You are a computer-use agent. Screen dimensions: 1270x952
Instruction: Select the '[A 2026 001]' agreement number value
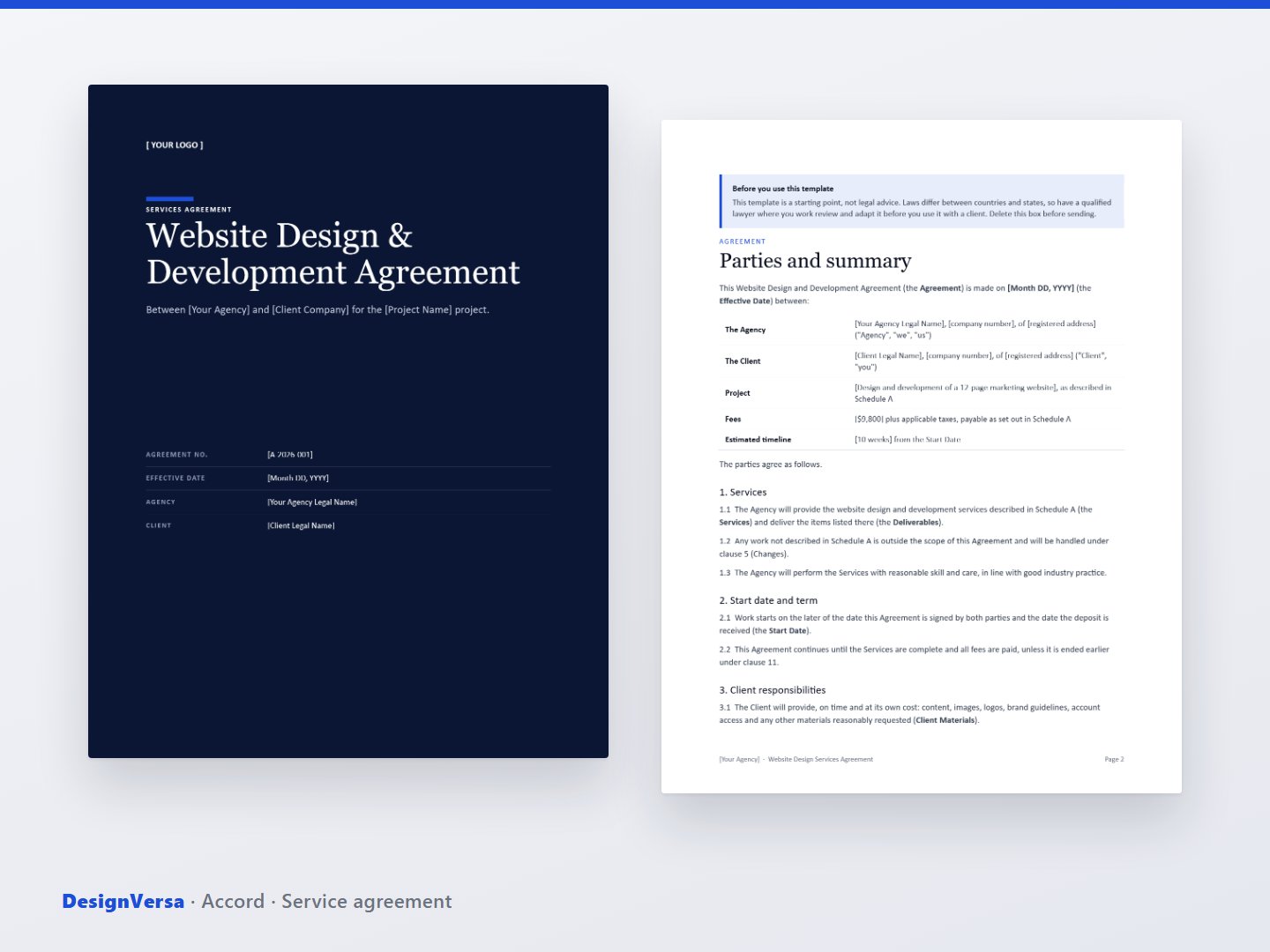[x=290, y=455]
